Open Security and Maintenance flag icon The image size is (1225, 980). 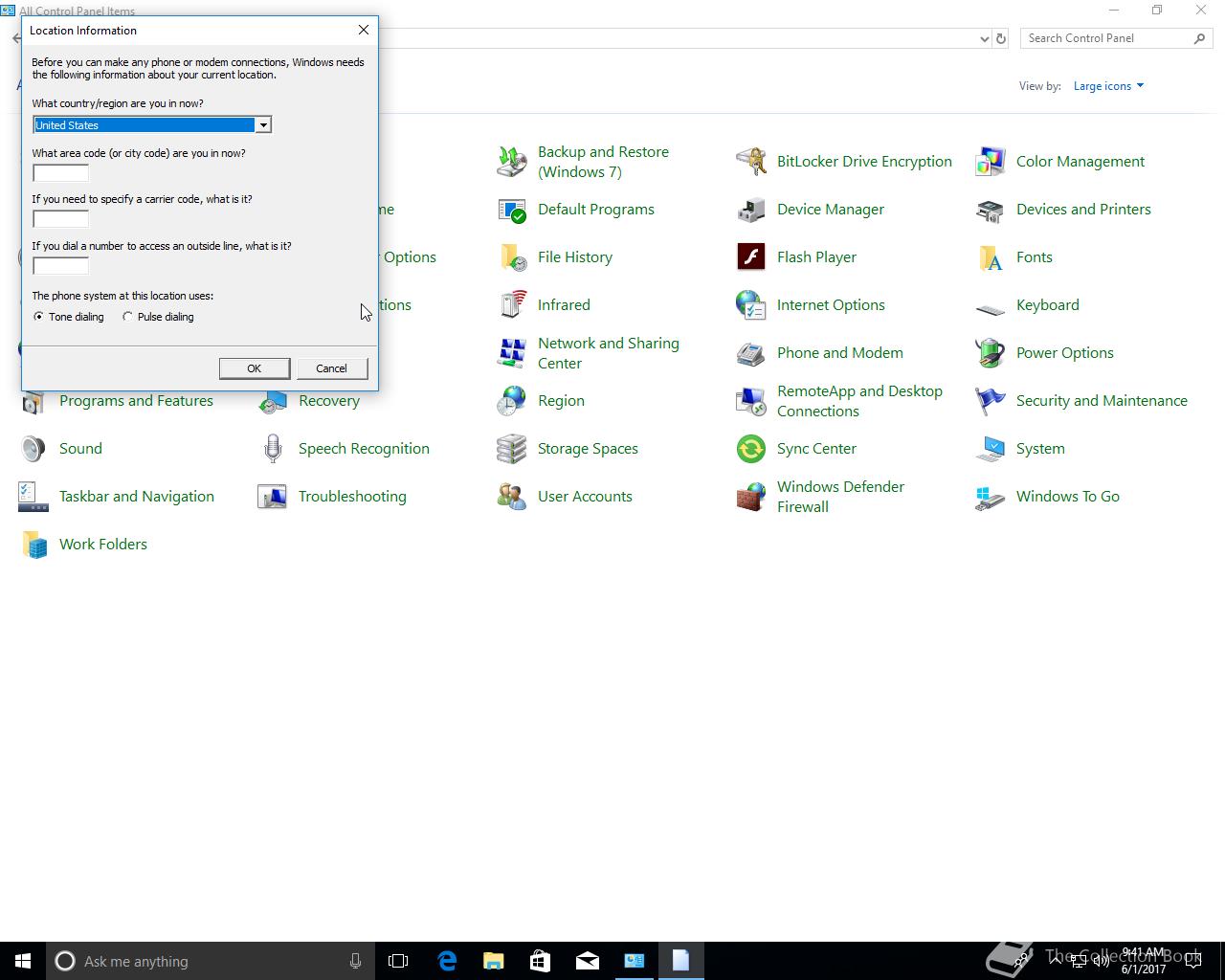(x=991, y=401)
